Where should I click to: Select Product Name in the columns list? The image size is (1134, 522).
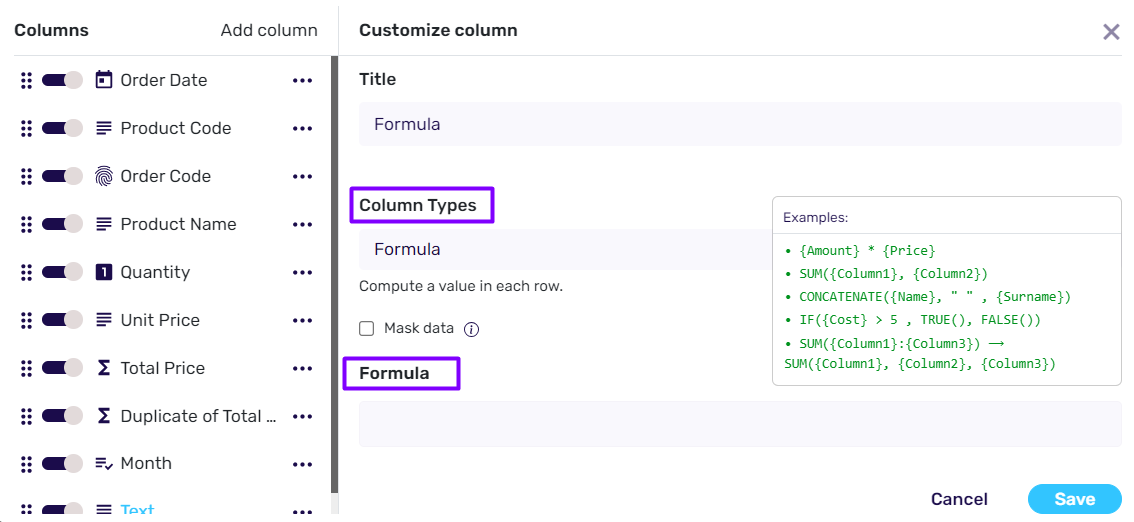(x=178, y=224)
